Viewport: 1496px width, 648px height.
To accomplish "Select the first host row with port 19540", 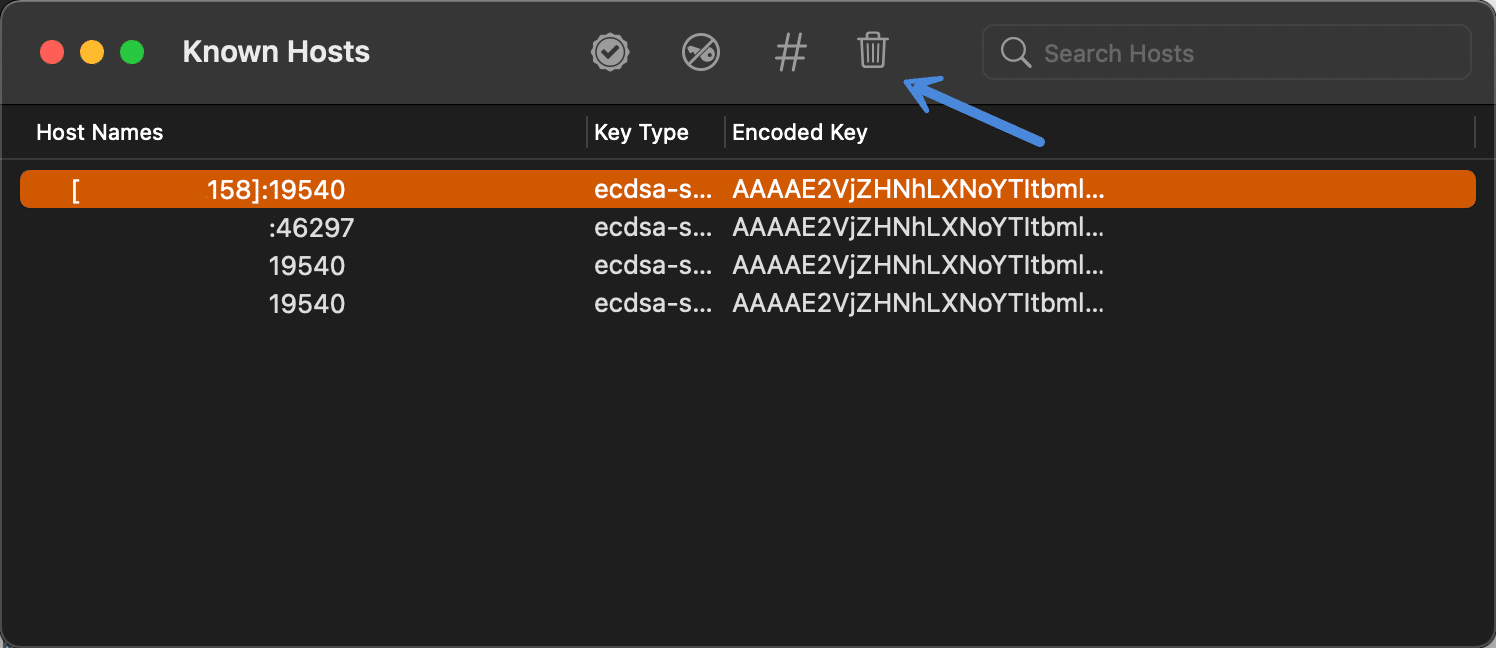I will (x=307, y=265).
